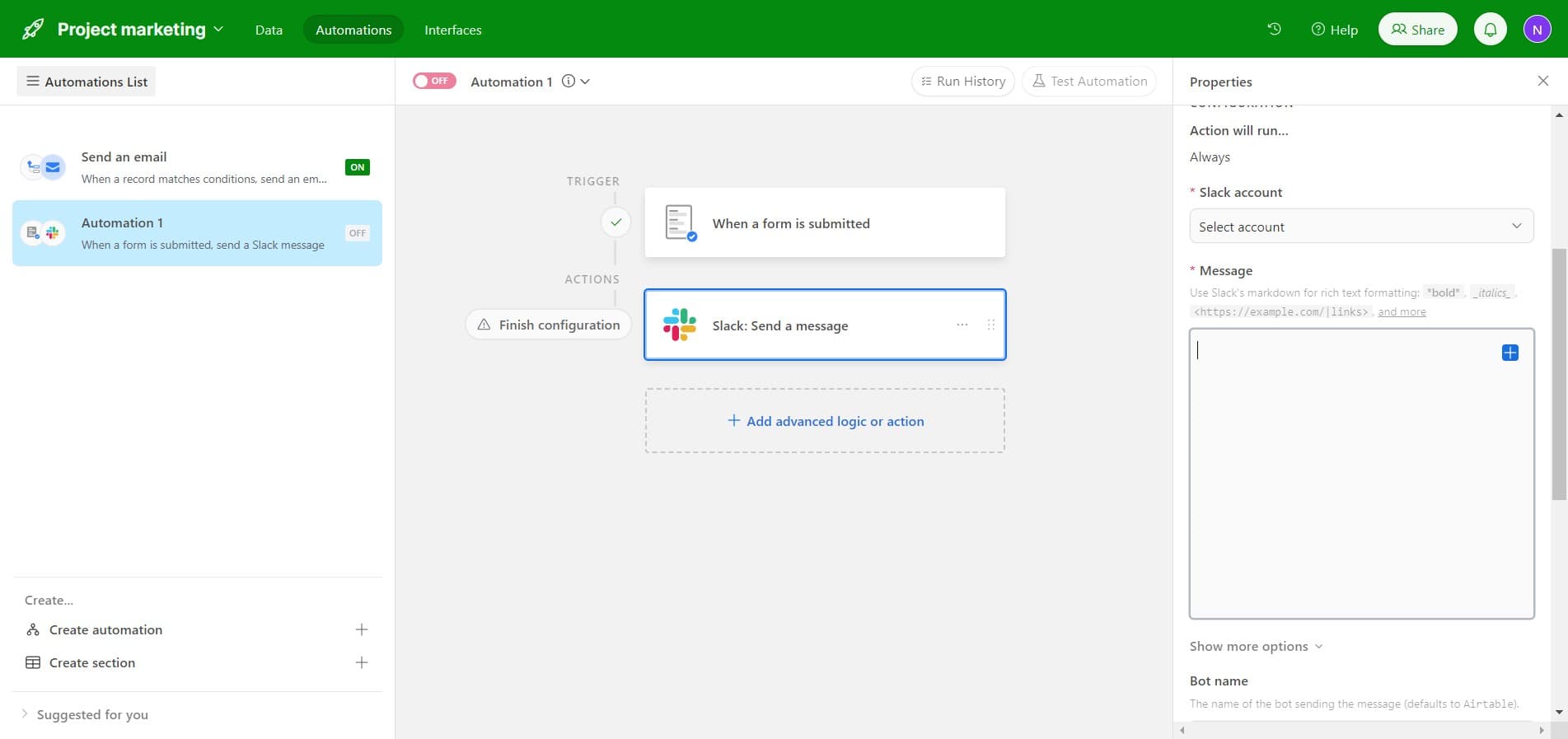Click Properties panel title
Screen dimensions: 1568x739
click(x=1220, y=82)
